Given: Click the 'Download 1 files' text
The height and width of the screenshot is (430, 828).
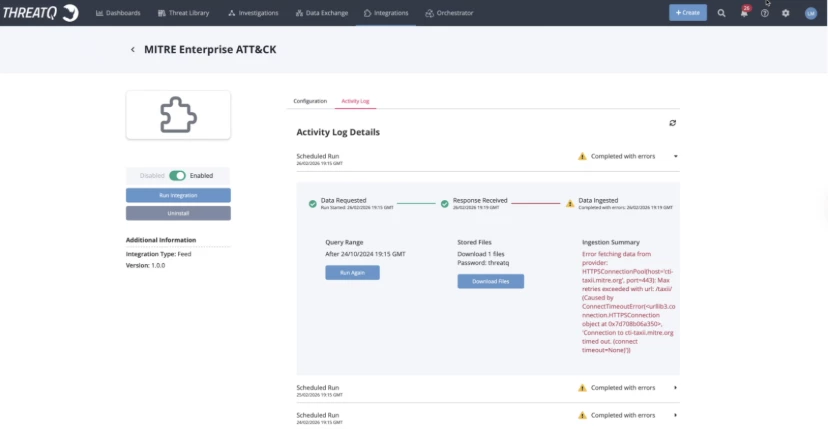Looking at the screenshot, I should [481, 254].
